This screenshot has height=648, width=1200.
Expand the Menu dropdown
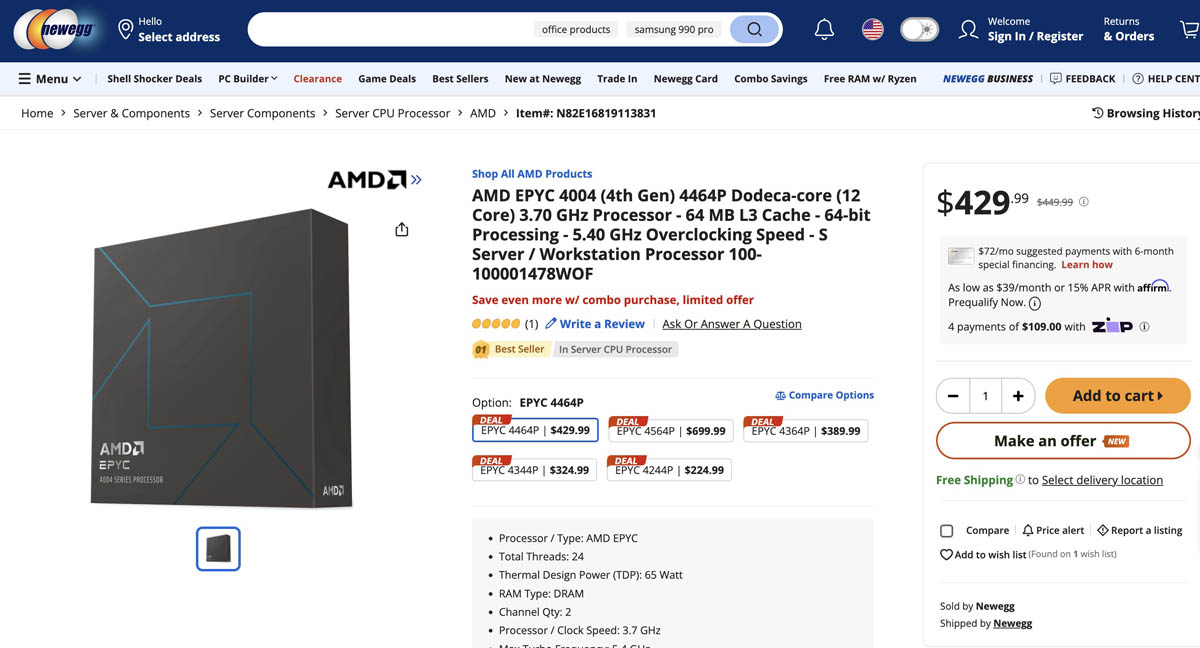[x=50, y=79]
